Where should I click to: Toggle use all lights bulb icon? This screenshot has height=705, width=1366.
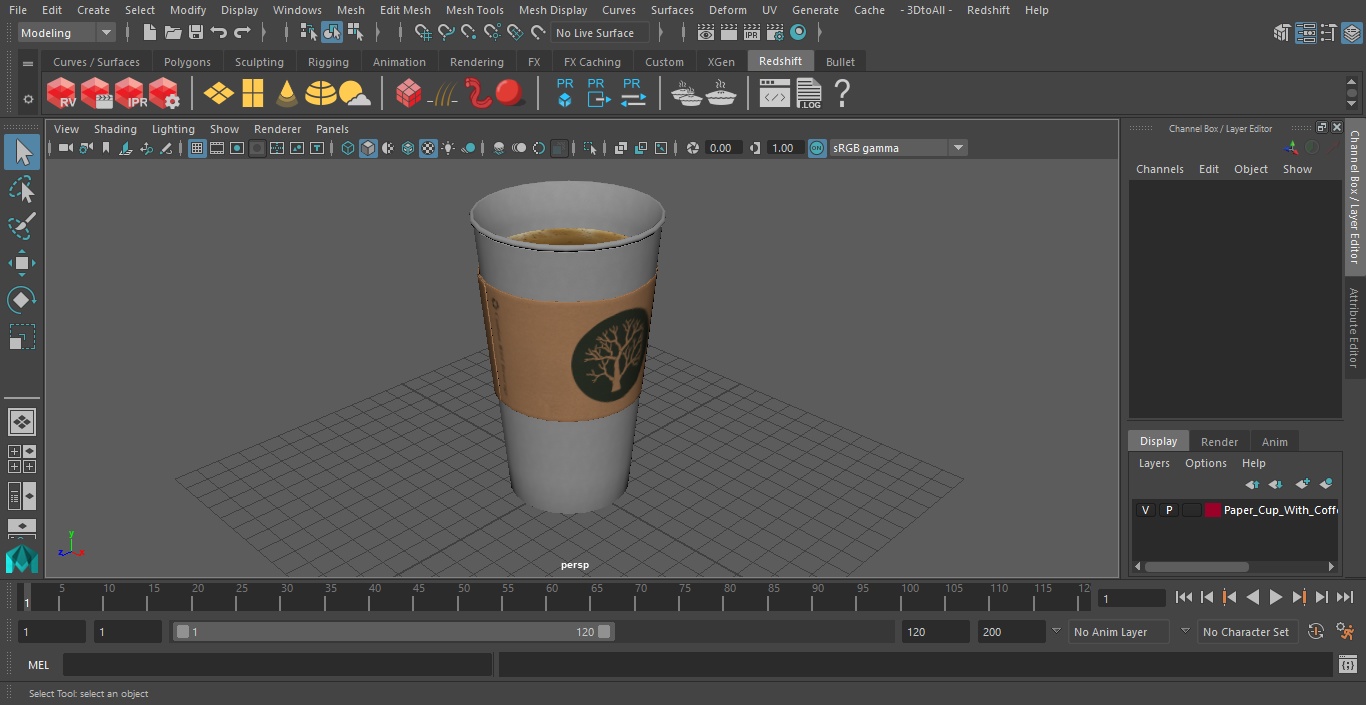448,148
